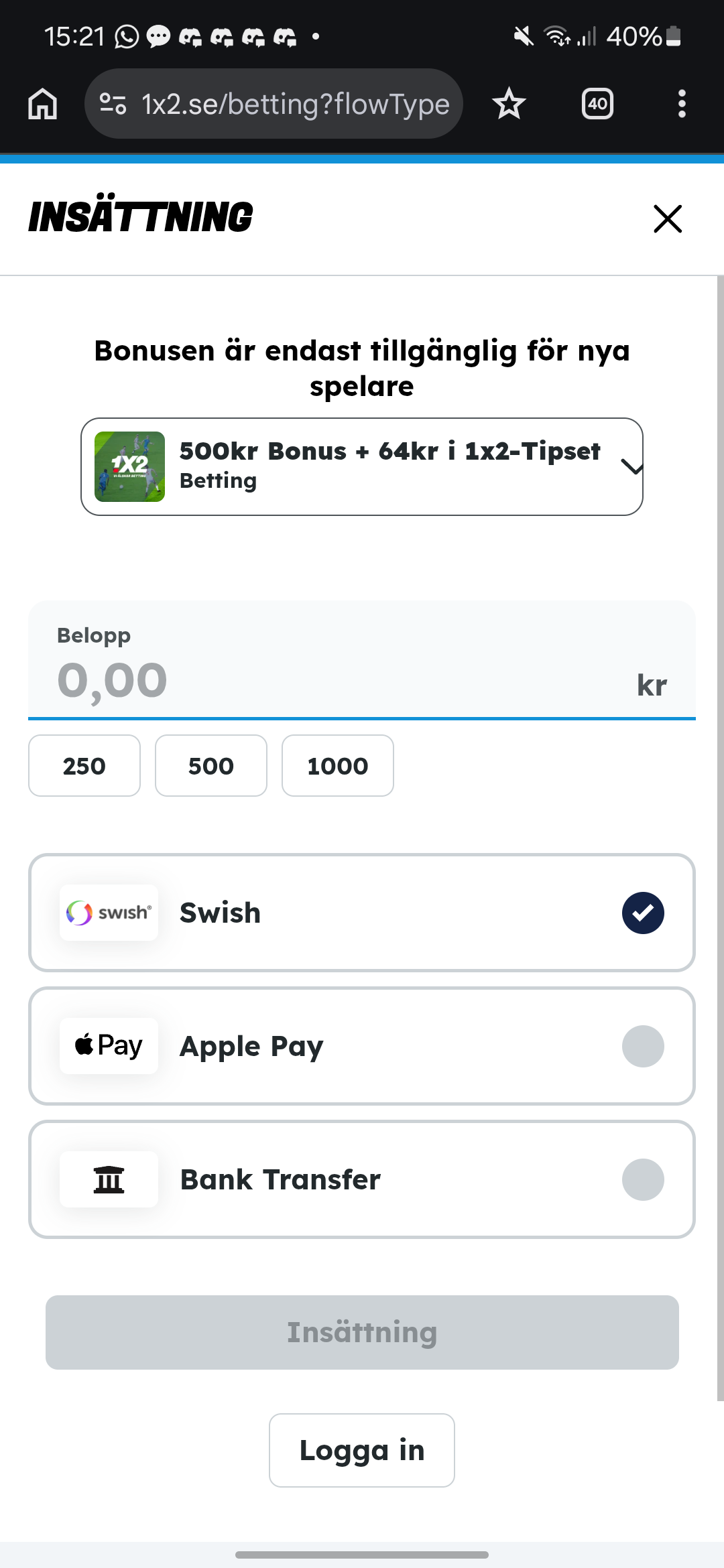Pick the 500 preset amount
Viewport: 724px width, 1568px height.
[x=211, y=766]
